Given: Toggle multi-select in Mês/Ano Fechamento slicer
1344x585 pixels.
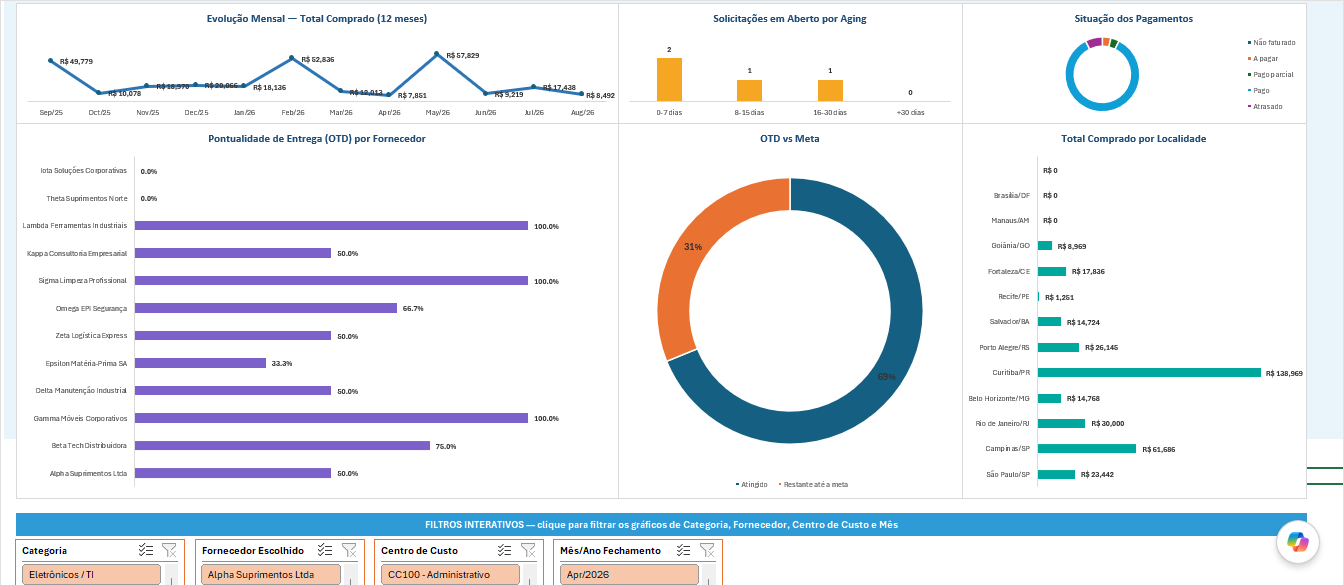Looking at the screenshot, I should pos(683,550).
